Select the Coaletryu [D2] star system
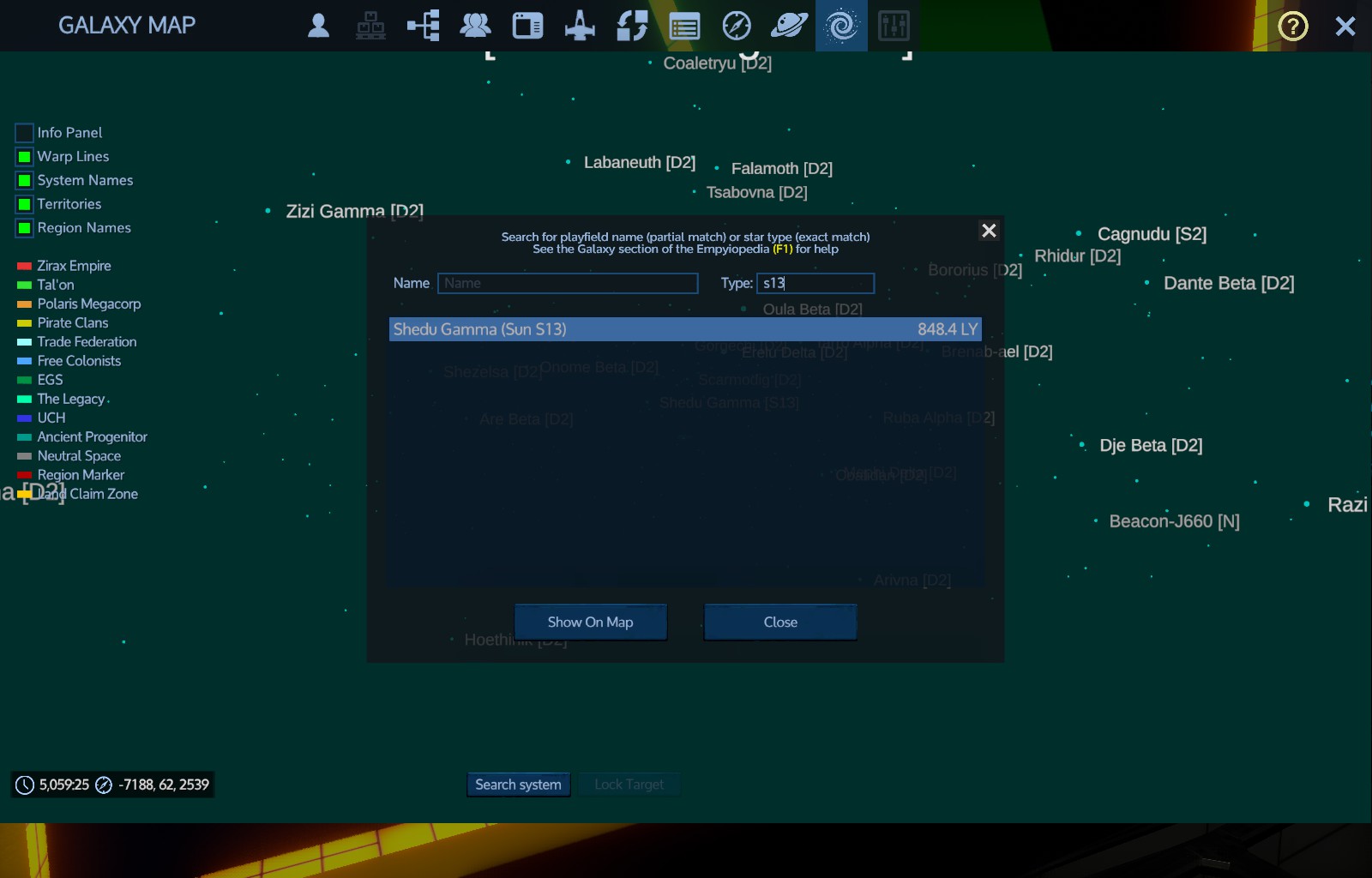1372x878 pixels. coord(718,63)
